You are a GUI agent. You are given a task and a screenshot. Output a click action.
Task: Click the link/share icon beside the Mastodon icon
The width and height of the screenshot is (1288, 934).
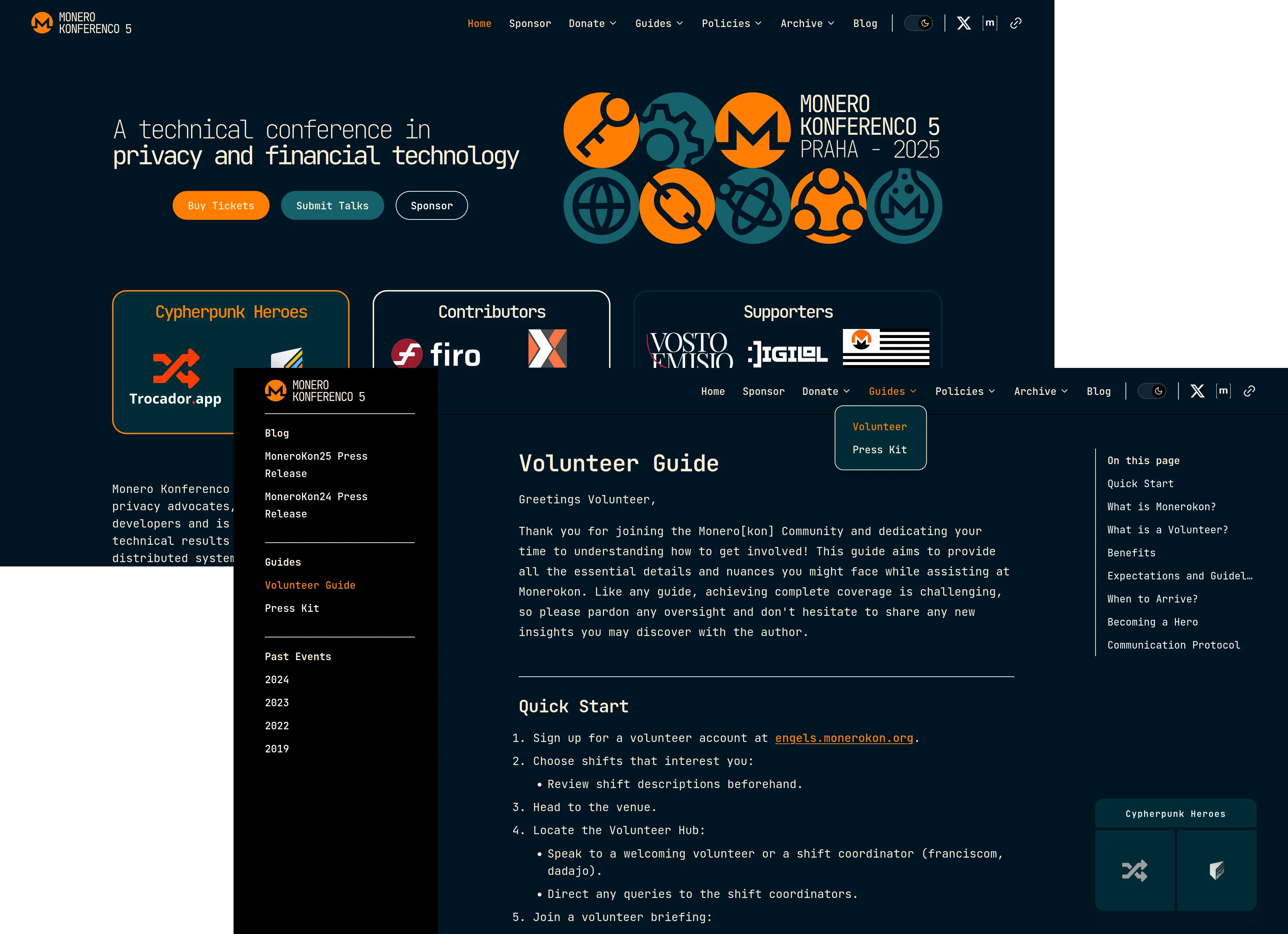1016,23
